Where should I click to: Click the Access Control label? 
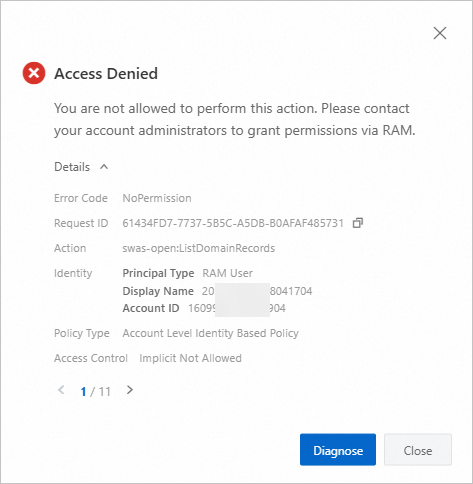91,358
